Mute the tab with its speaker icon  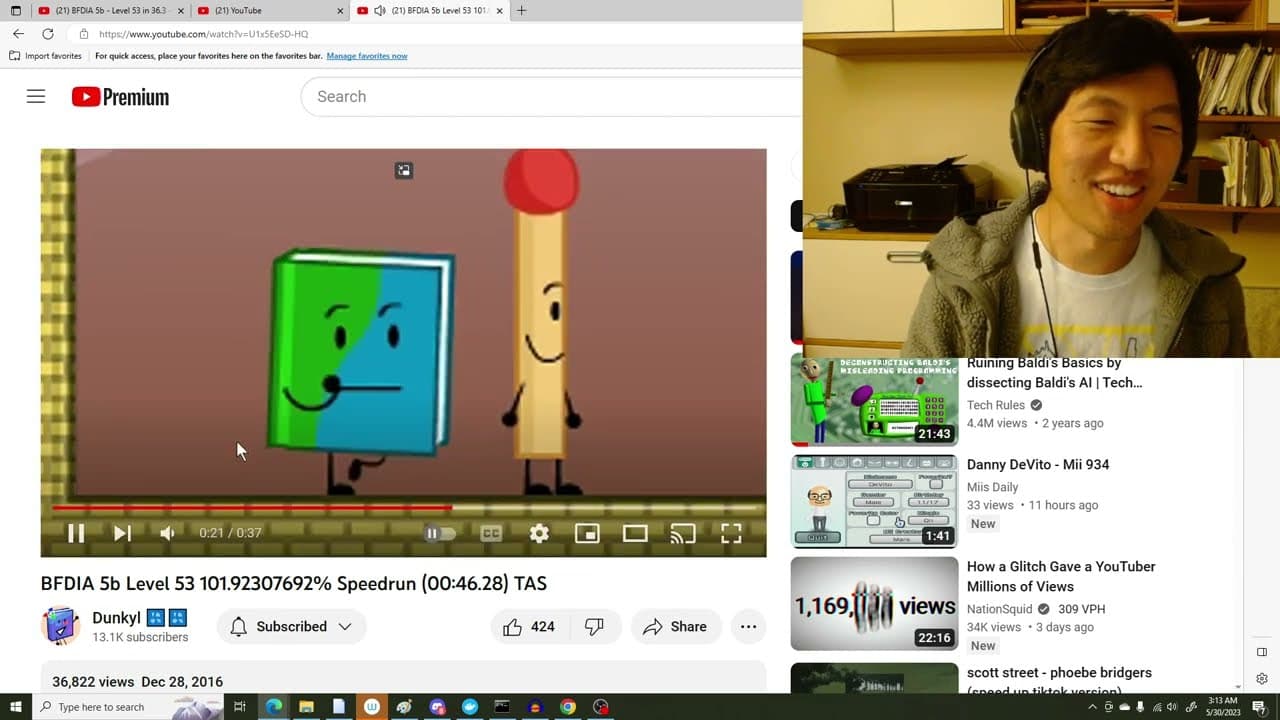(x=380, y=11)
